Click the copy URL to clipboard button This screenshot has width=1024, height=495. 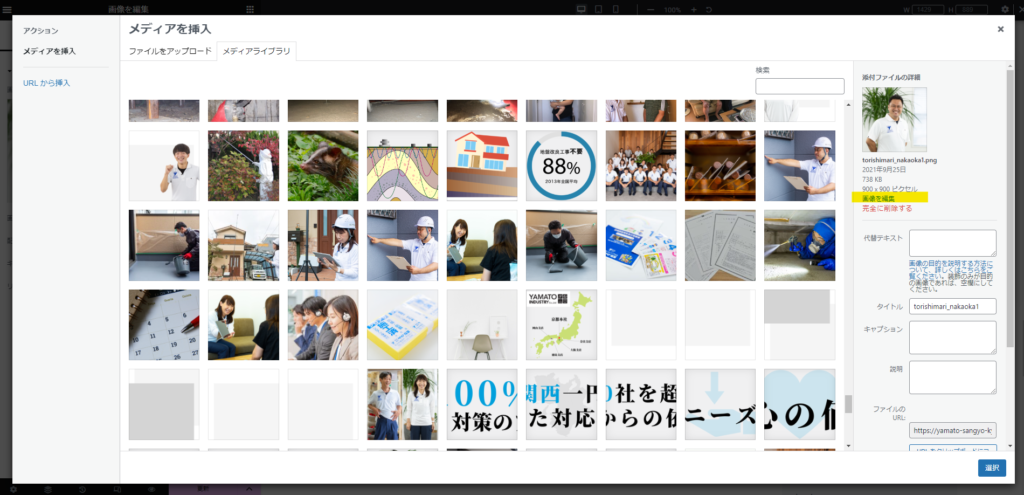point(953,450)
